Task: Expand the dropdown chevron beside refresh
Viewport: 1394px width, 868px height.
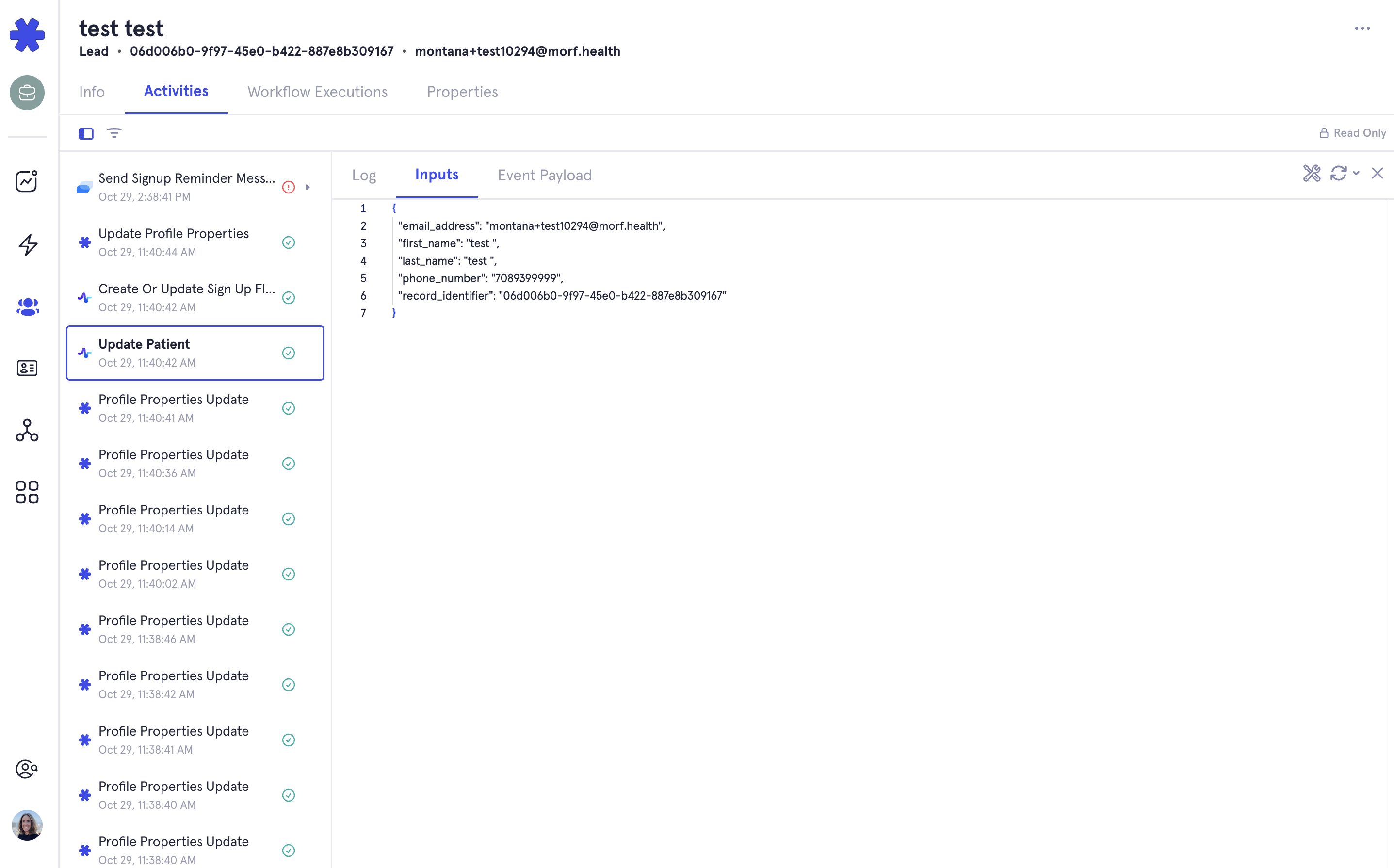Action: click(x=1356, y=174)
